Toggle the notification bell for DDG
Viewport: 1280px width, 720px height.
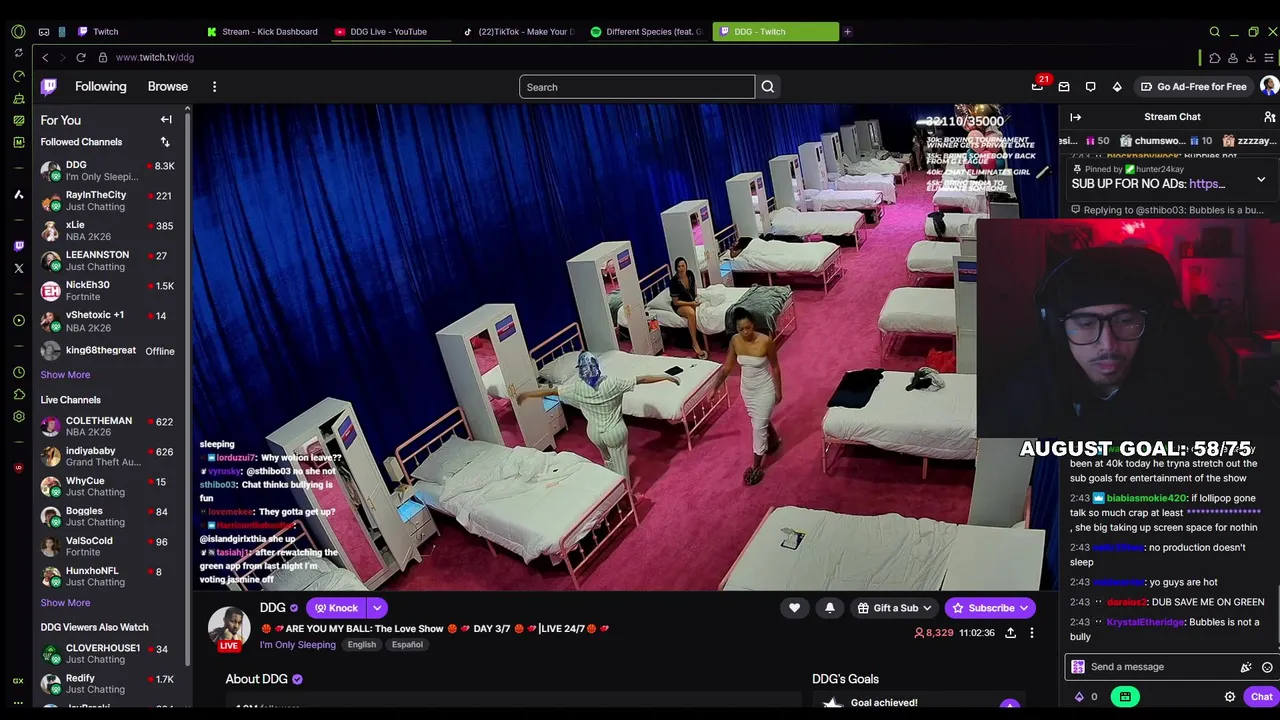tap(829, 608)
